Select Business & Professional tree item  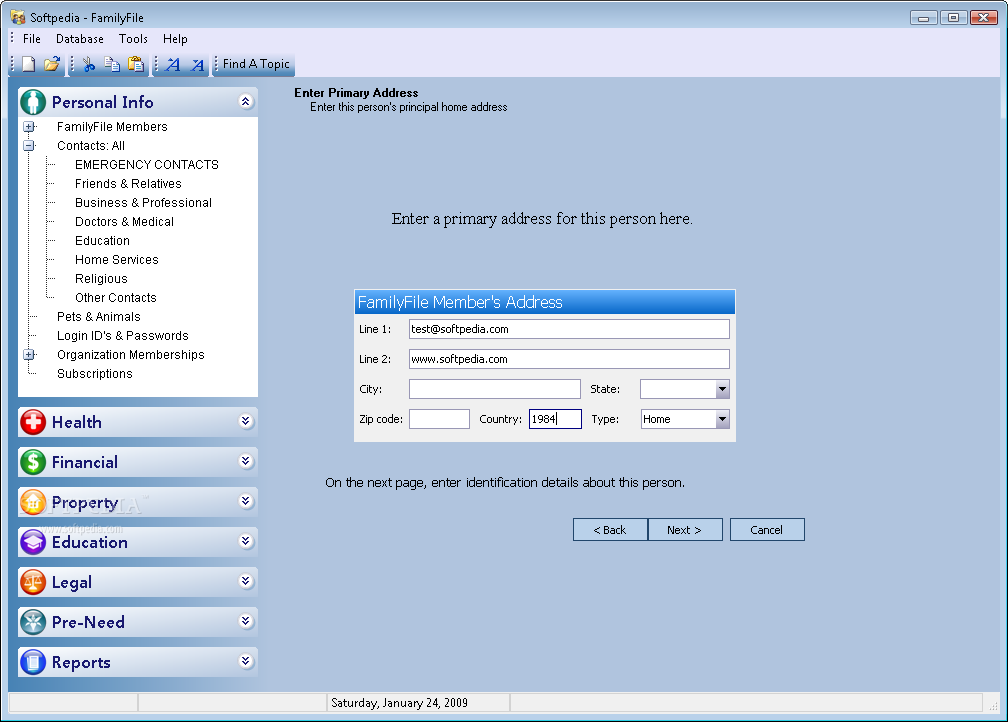[143, 203]
